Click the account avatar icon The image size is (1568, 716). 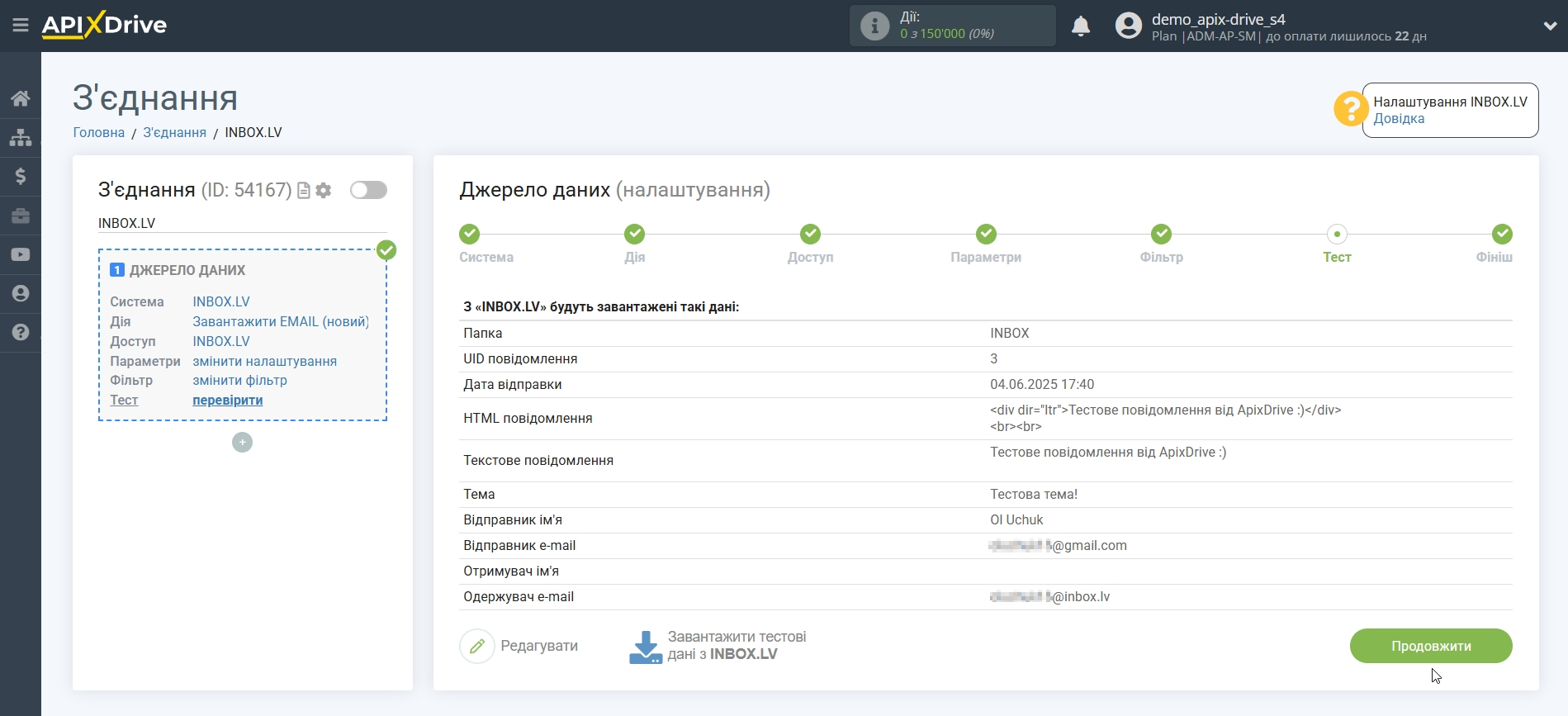1128,26
